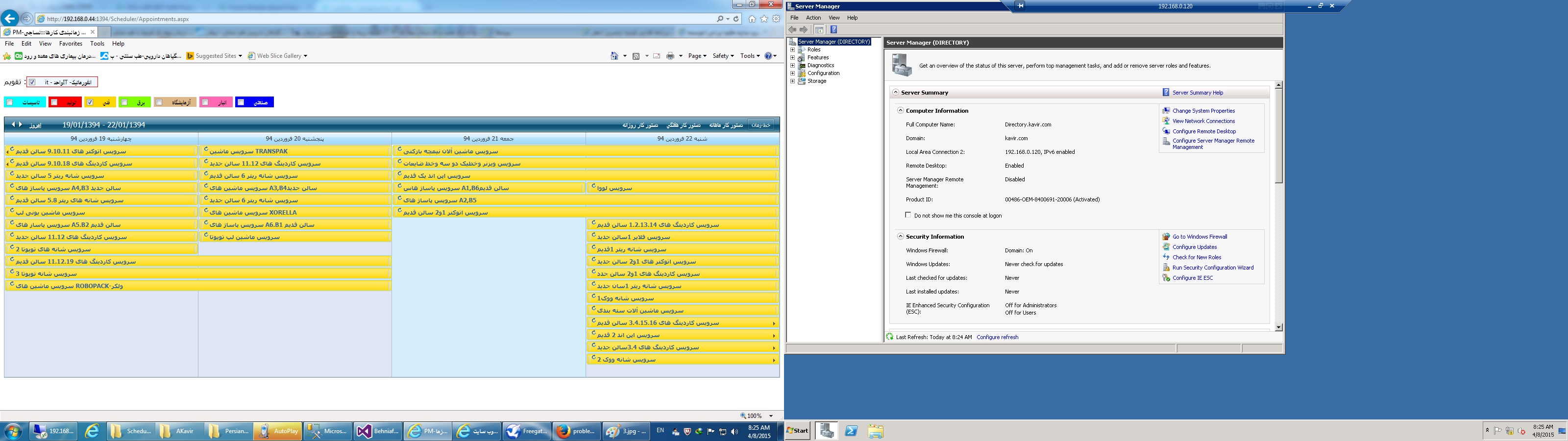
Task: Click Run Security Configuration Wizard link
Action: [1213, 268]
